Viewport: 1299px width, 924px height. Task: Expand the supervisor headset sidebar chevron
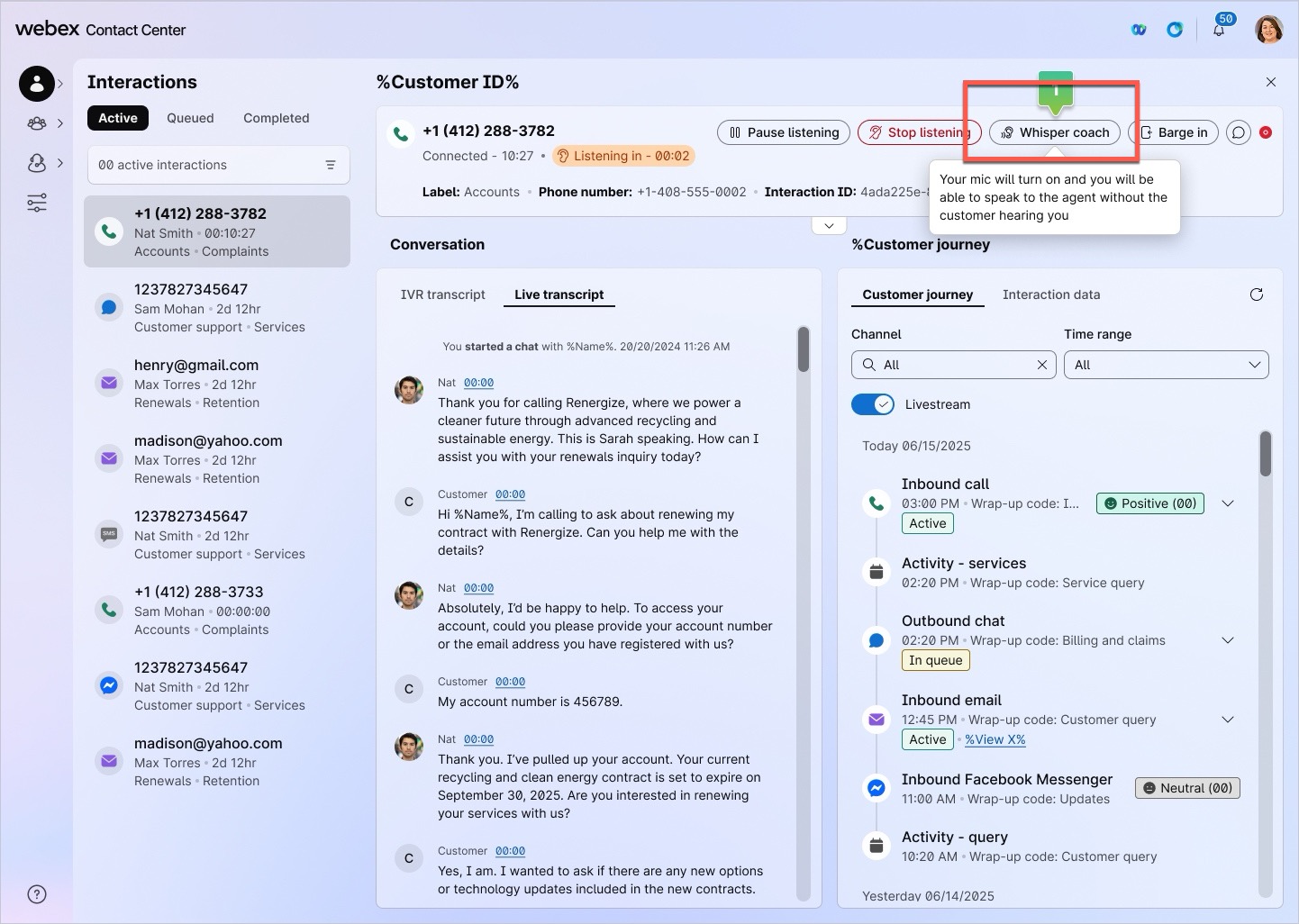click(x=60, y=163)
